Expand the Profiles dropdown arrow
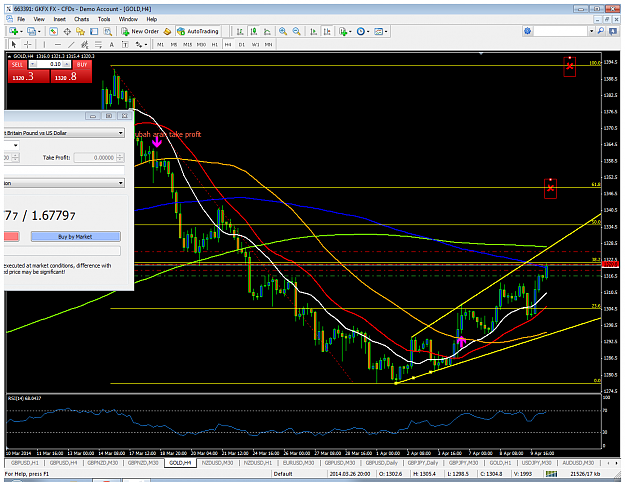 click(38, 31)
